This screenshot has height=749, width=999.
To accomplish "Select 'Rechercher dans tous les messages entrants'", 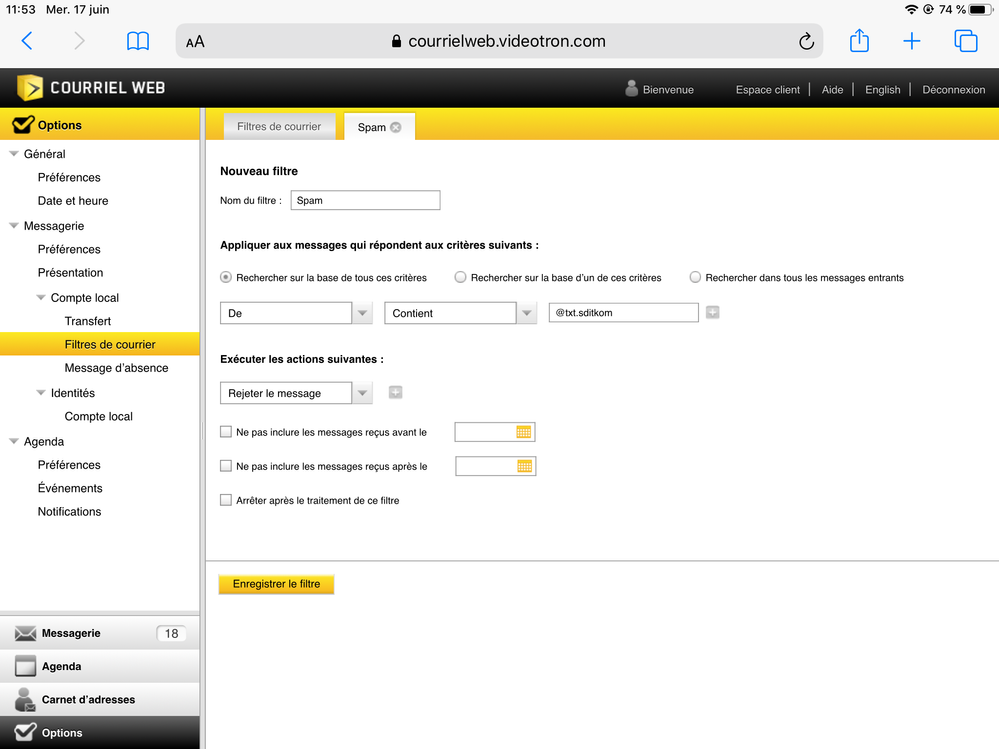I will coord(696,277).
